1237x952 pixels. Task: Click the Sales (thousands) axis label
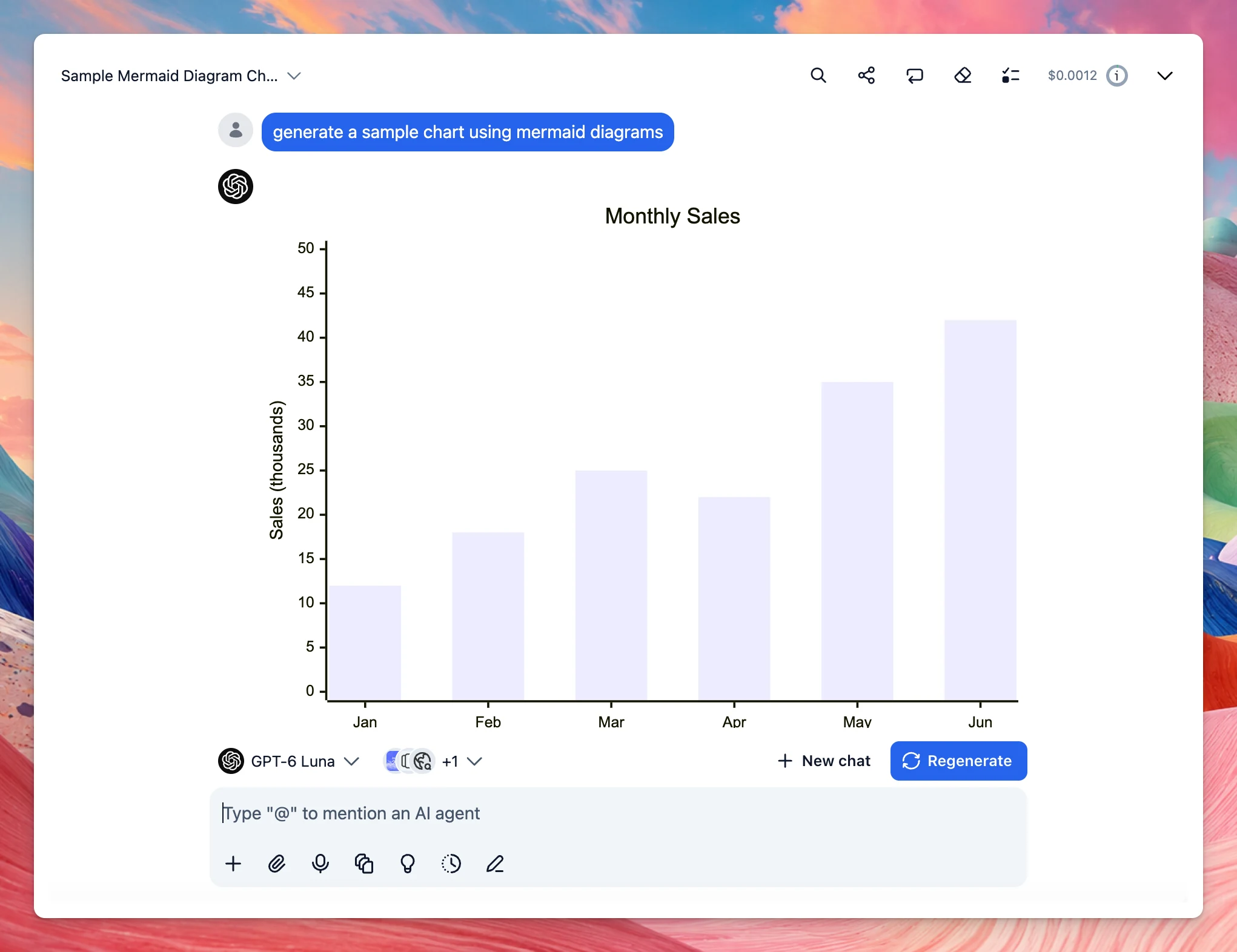click(276, 470)
